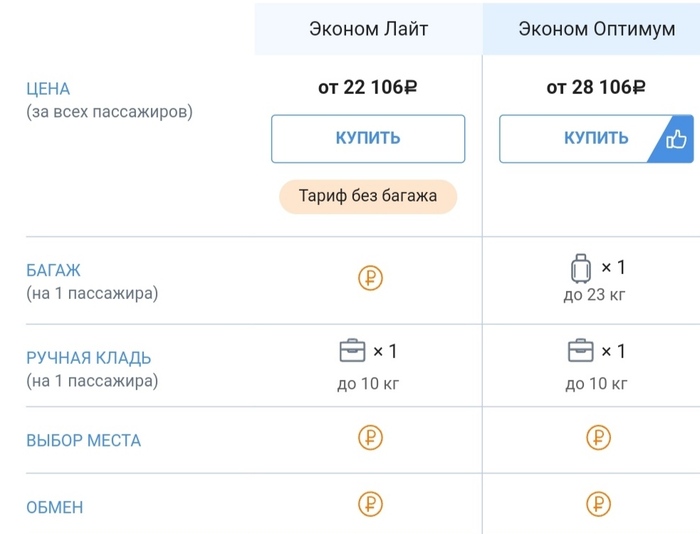
Task: Click briefcase hand luggage icon under Эконом Лайт
Action: coord(352,351)
